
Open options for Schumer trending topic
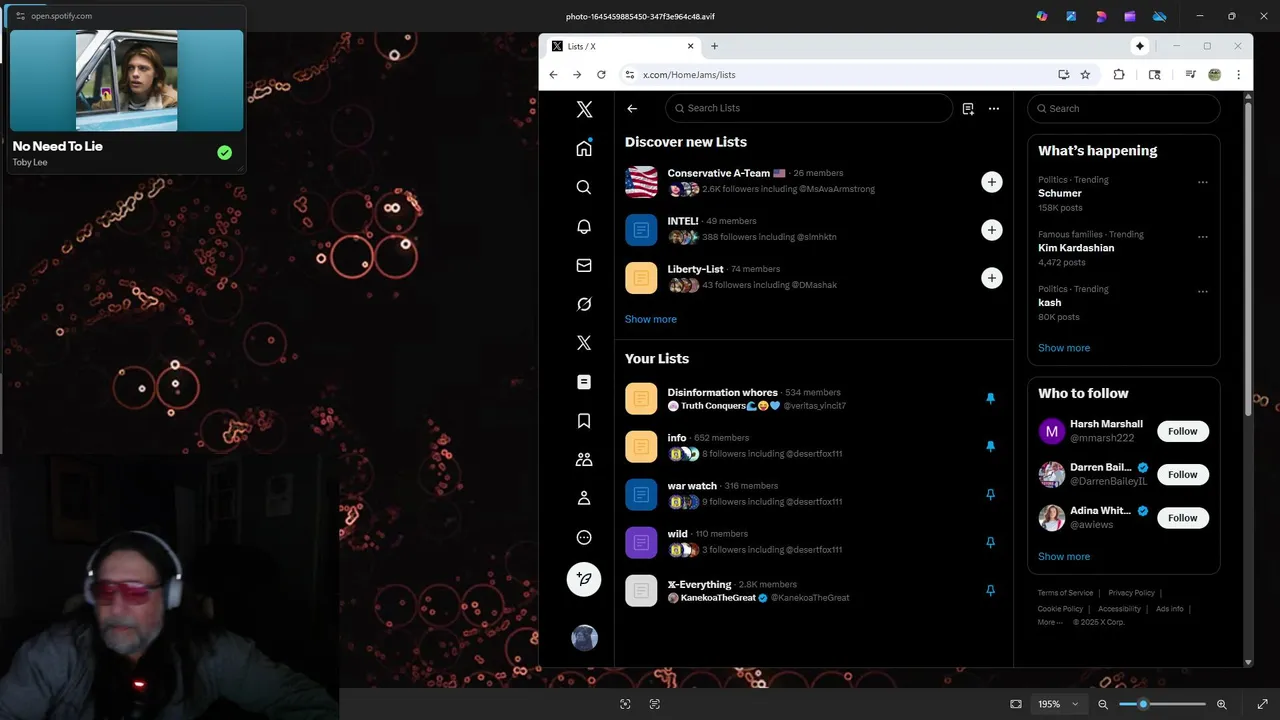1203,182
